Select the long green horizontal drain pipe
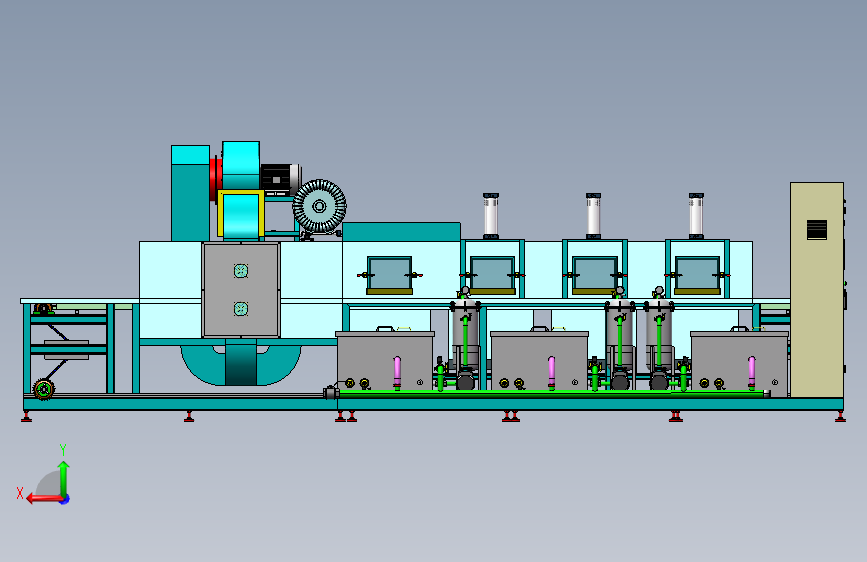This screenshot has width=867, height=562. [x=553, y=394]
